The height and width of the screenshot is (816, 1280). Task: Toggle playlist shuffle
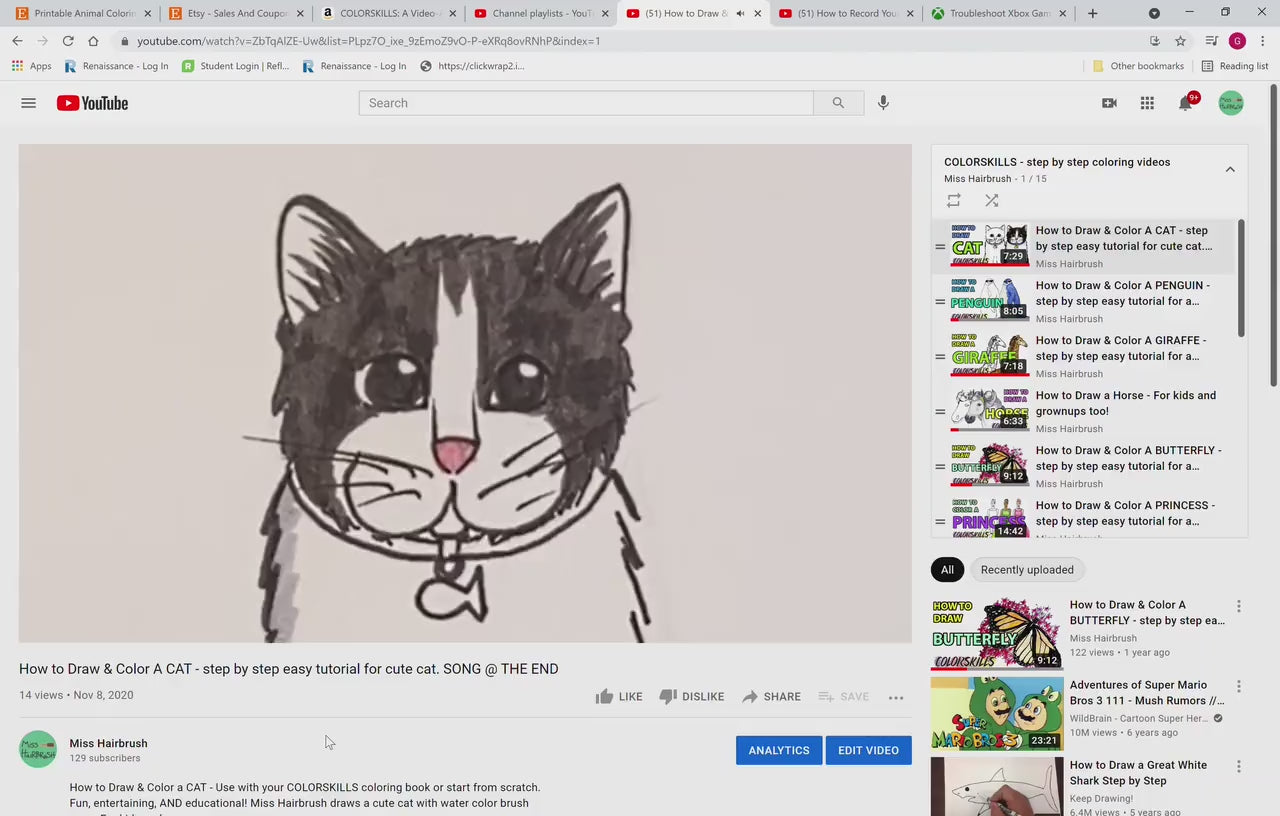[992, 201]
